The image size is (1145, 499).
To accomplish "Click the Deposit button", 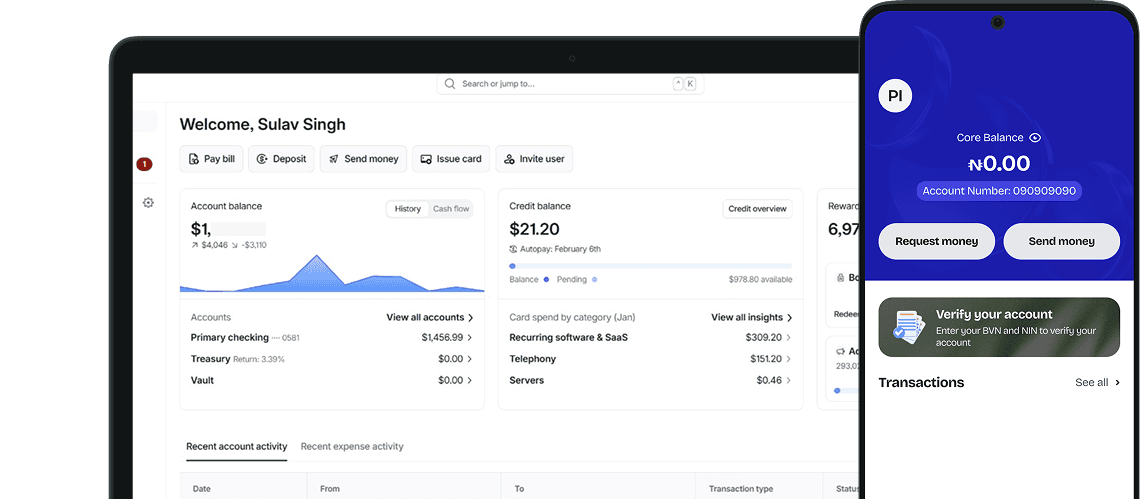I will pyautogui.click(x=281, y=159).
